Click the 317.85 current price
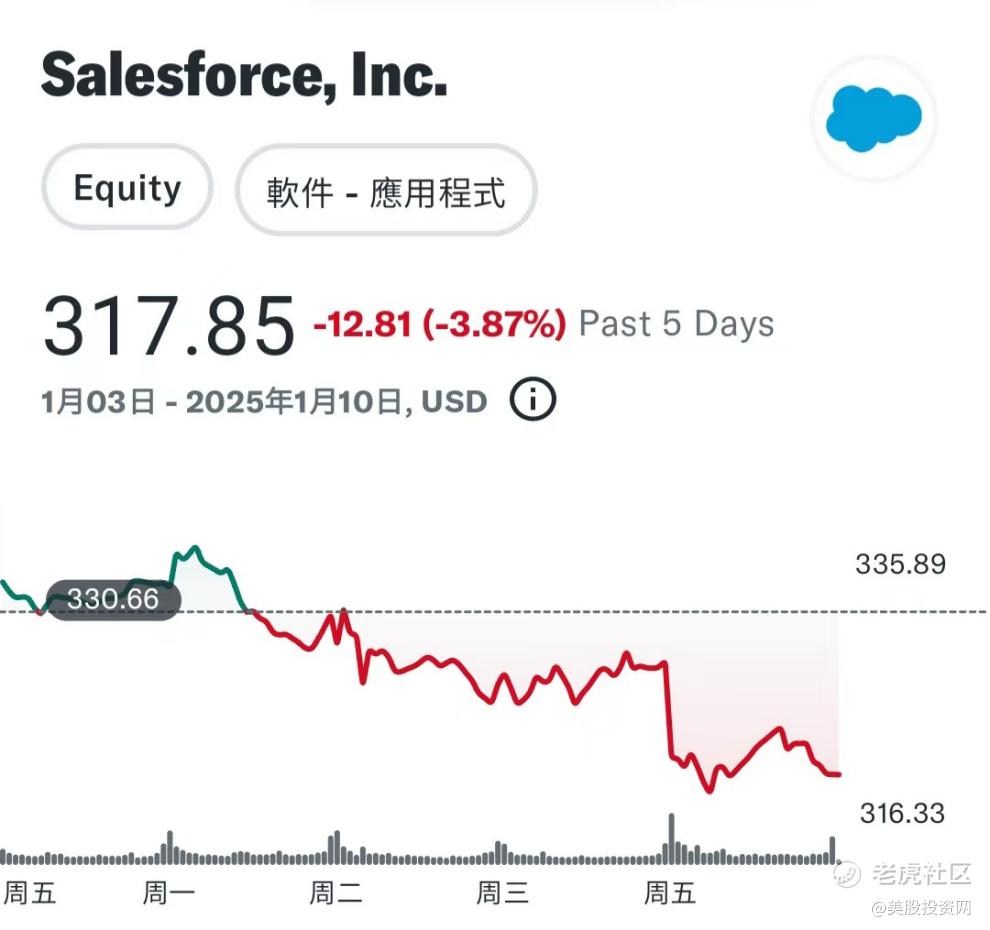This screenshot has width=990, height=930. (x=168, y=326)
